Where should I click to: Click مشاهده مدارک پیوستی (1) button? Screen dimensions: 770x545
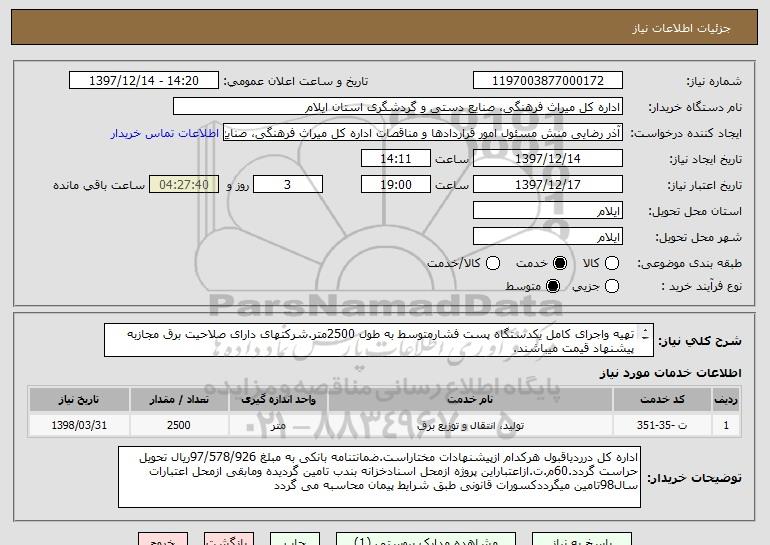[426, 539]
